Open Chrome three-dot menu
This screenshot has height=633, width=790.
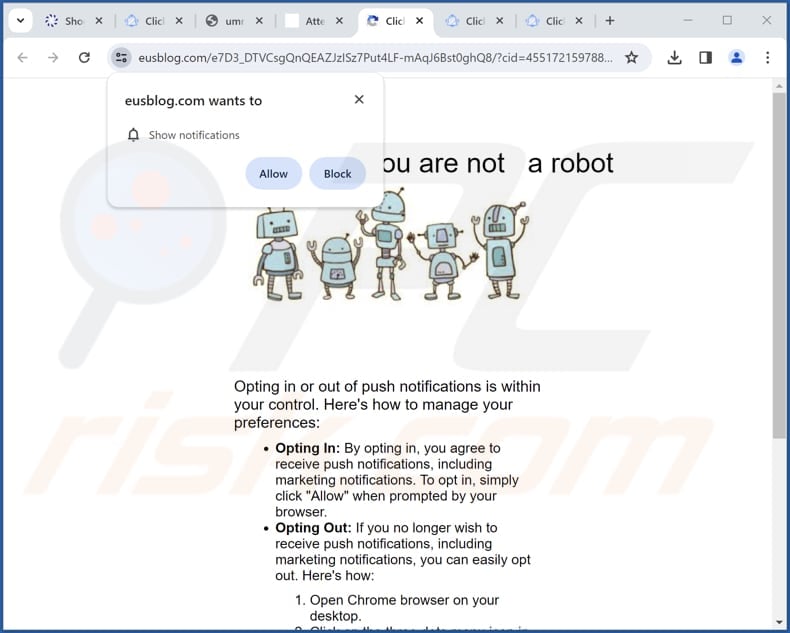pyautogui.click(x=767, y=57)
